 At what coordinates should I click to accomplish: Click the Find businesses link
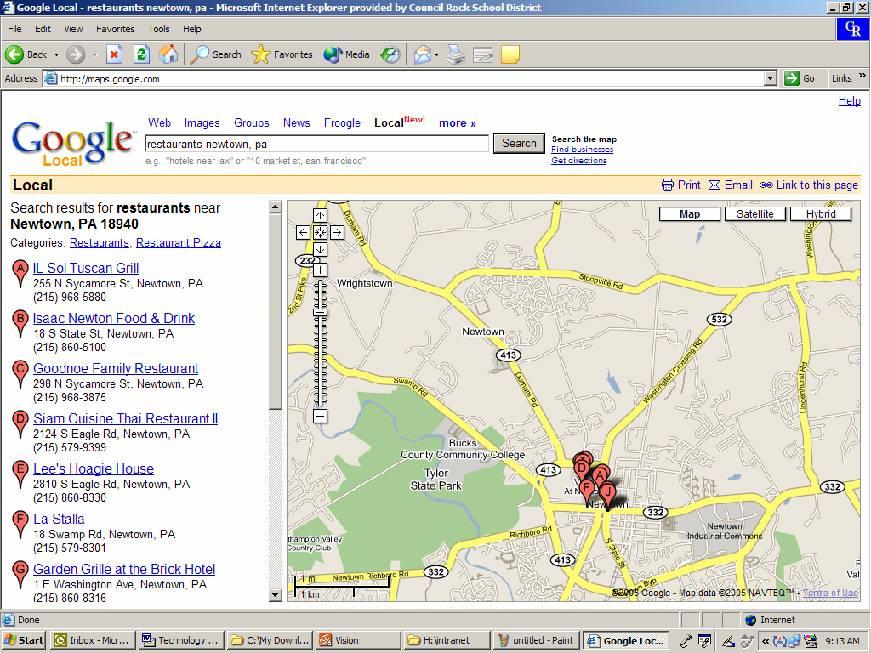pyautogui.click(x=582, y=149)
